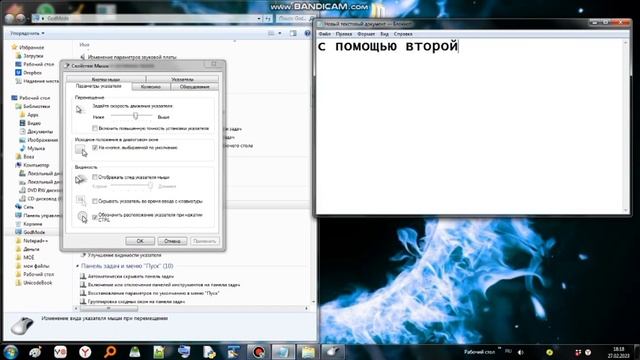This screenshot has height=360, width=640.
Task: Switch to Кнопки мыши tab
Action: click(106, 79)
